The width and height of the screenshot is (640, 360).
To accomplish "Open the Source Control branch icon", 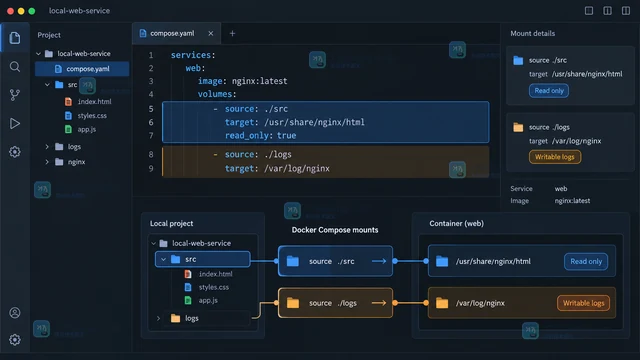I will [15, 95].
